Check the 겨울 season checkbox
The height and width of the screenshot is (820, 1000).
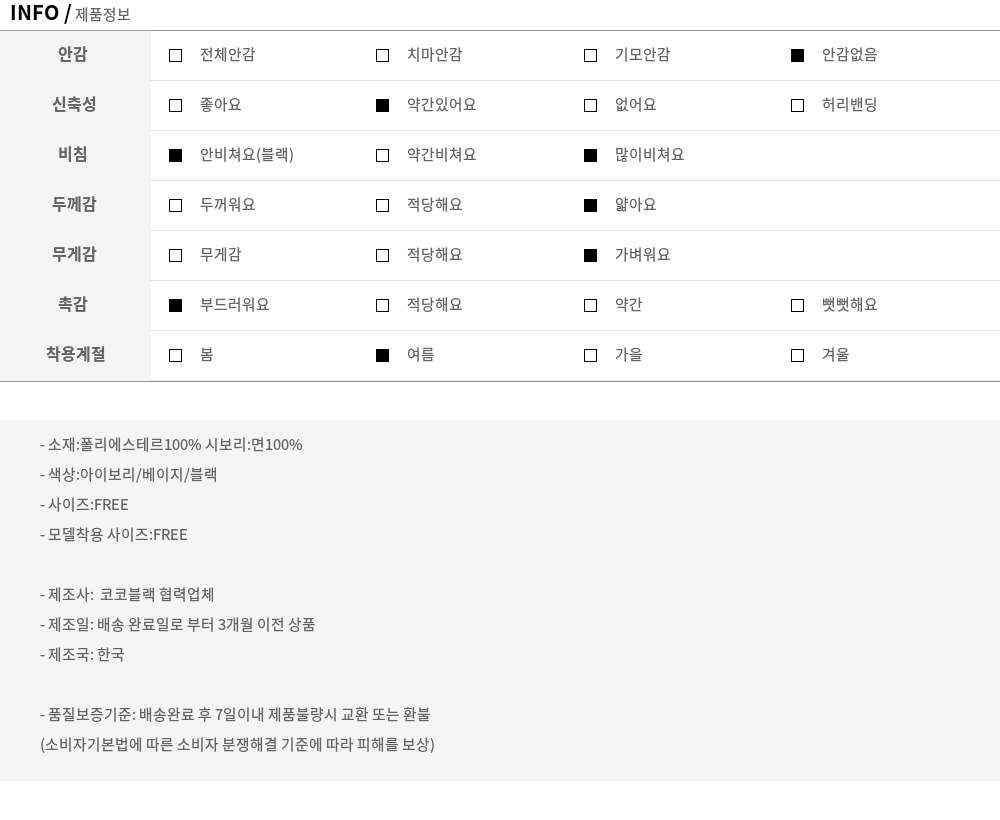click(x=797, y=355)
